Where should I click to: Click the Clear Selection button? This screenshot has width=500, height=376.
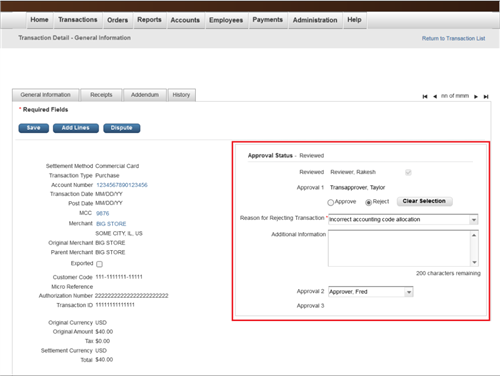[424, 201]
